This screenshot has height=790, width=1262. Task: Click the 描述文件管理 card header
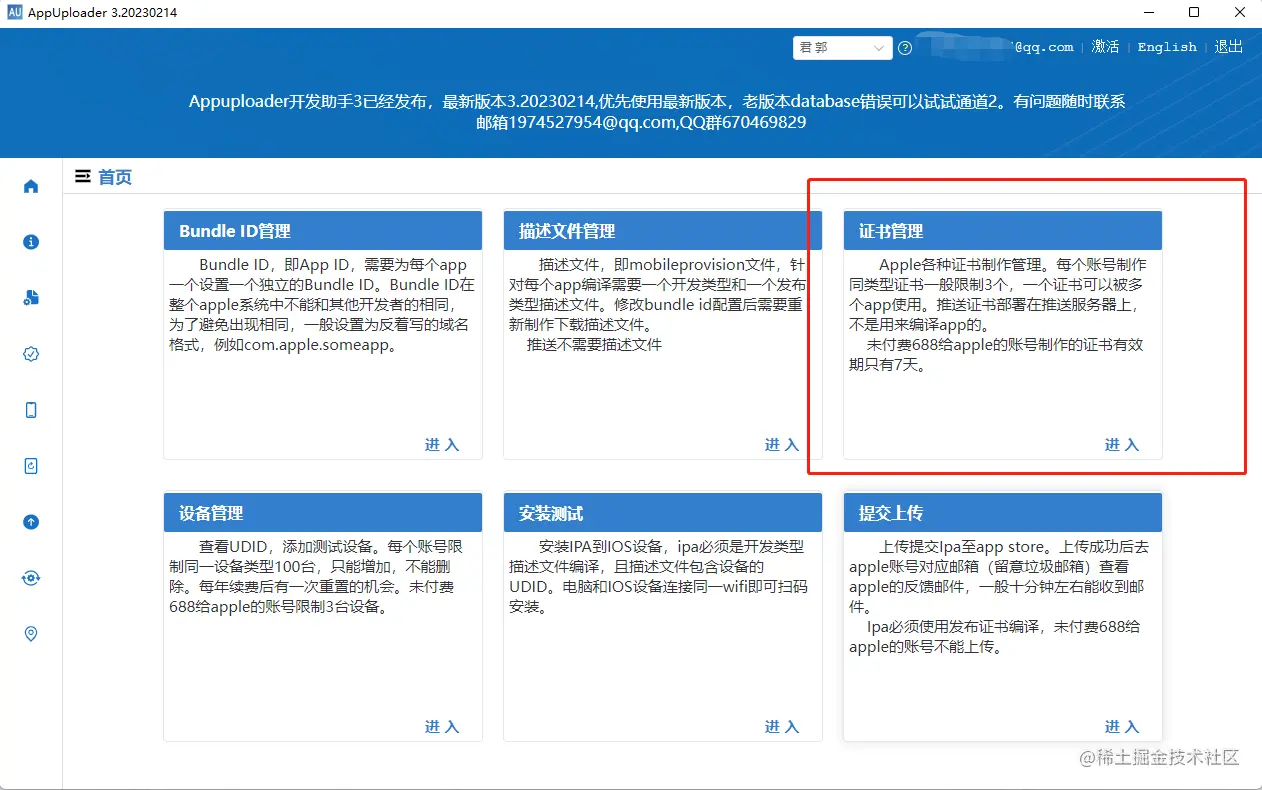point(663,231)
